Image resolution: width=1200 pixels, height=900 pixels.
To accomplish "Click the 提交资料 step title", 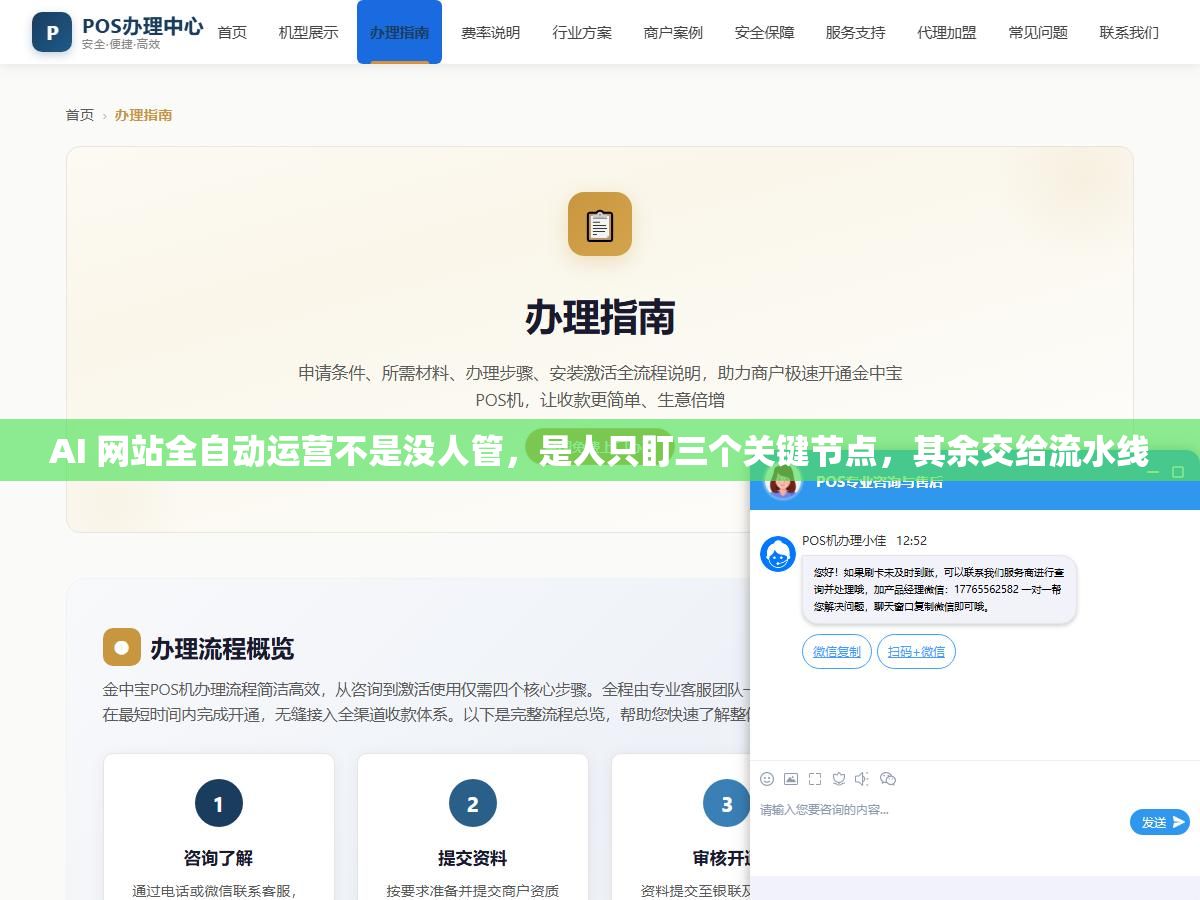I will point(473,858).
